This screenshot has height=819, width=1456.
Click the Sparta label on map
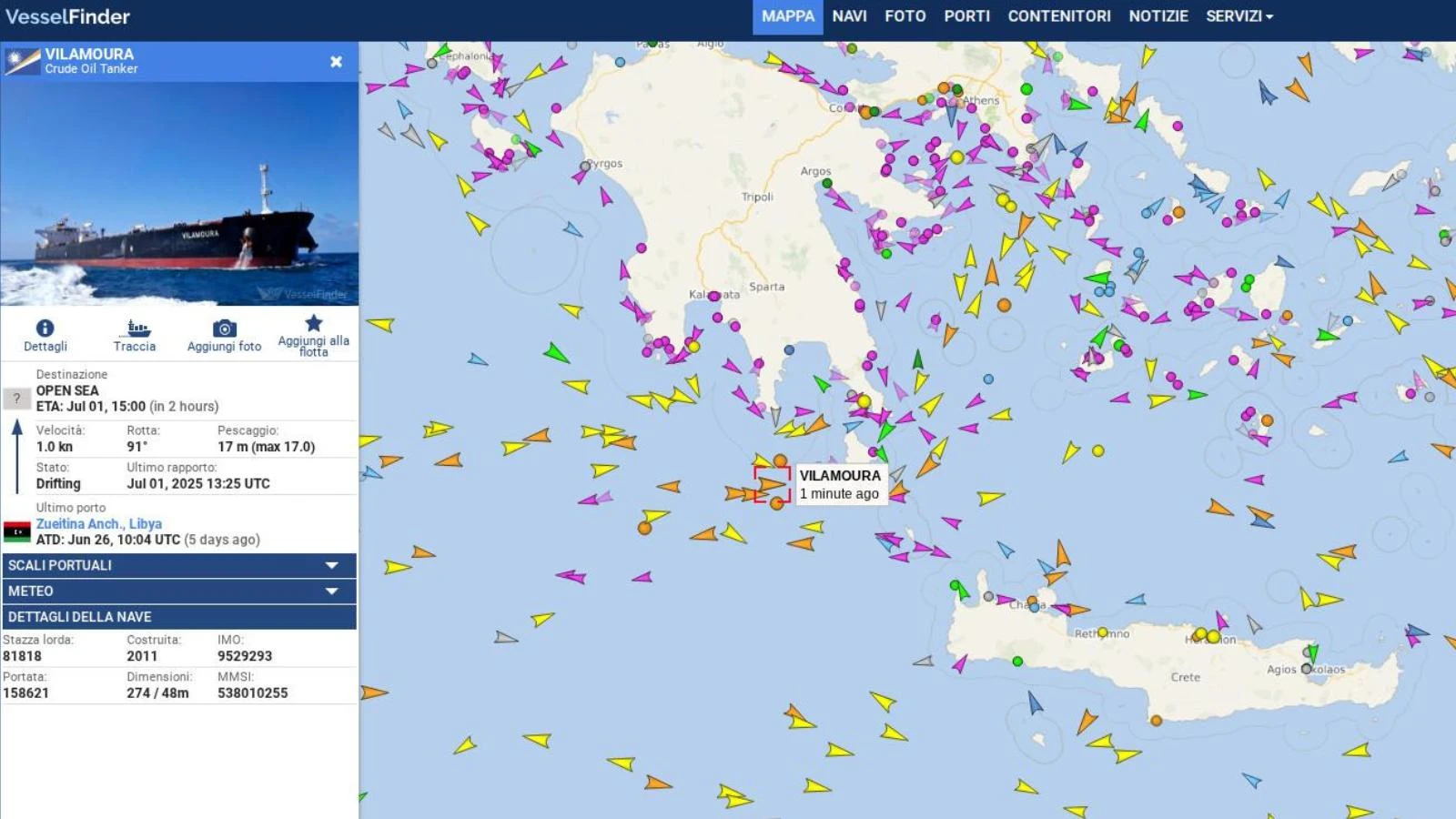click(x=766, y=287)
